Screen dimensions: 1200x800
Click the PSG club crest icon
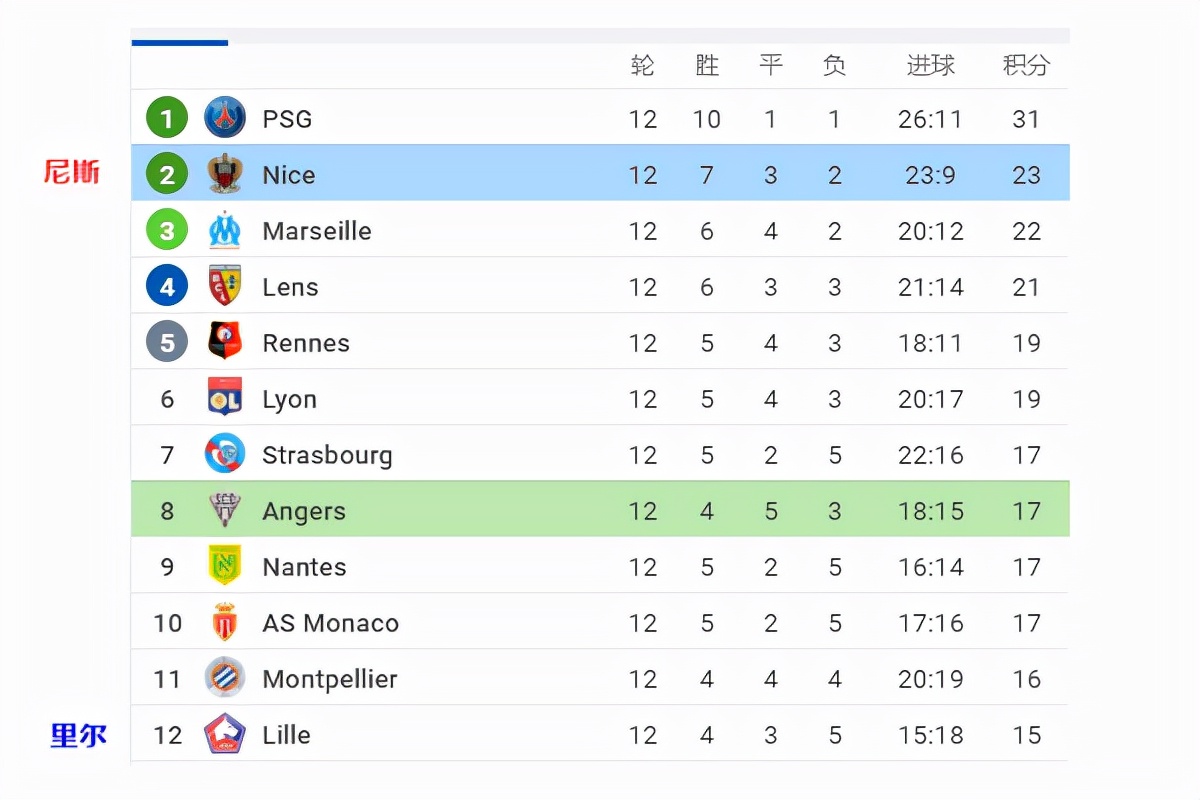click(x=225, y=118)
